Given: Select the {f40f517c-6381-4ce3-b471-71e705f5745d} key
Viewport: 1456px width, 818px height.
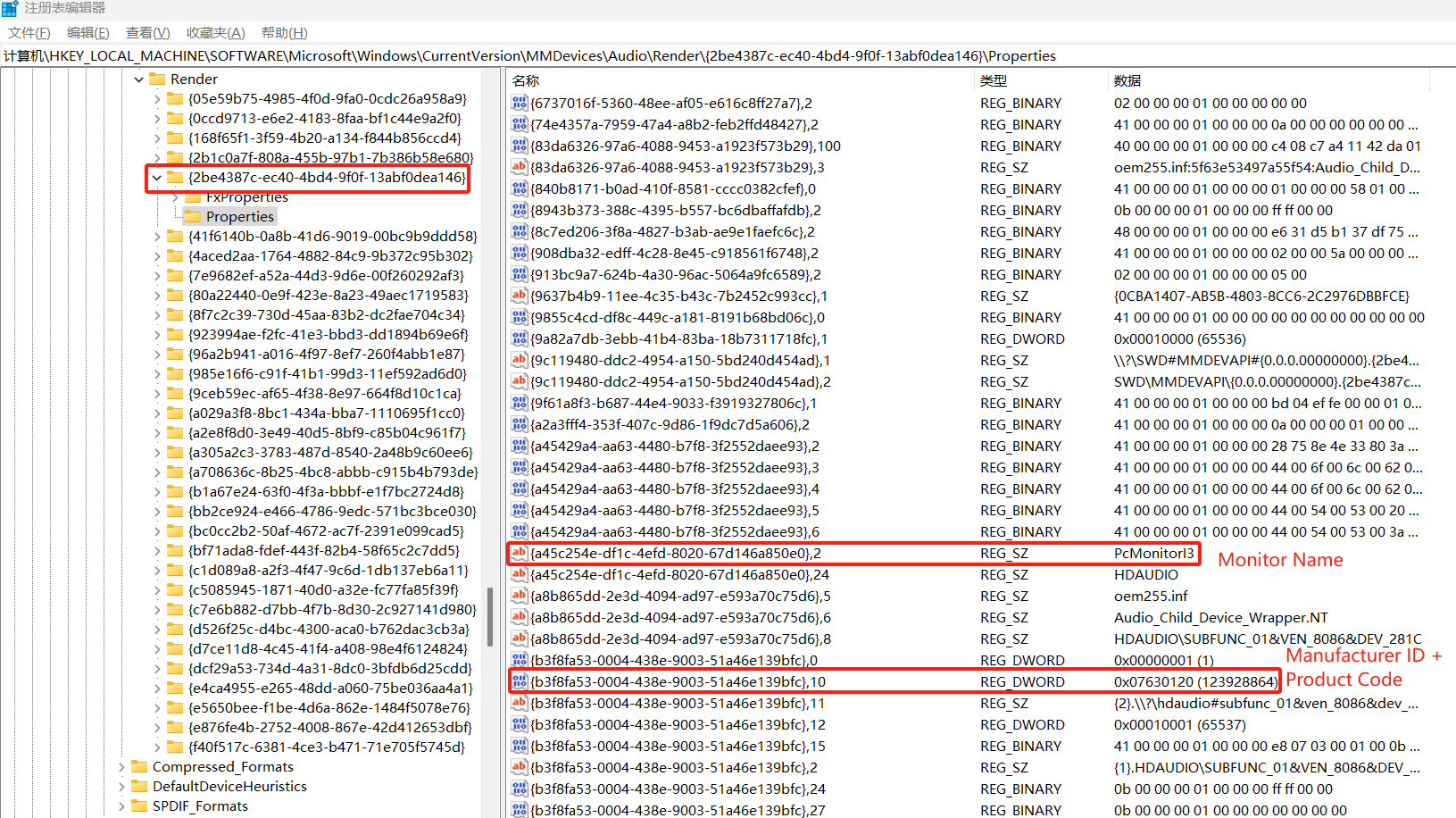Looking at the screenshot, I should tap(326, 747).
